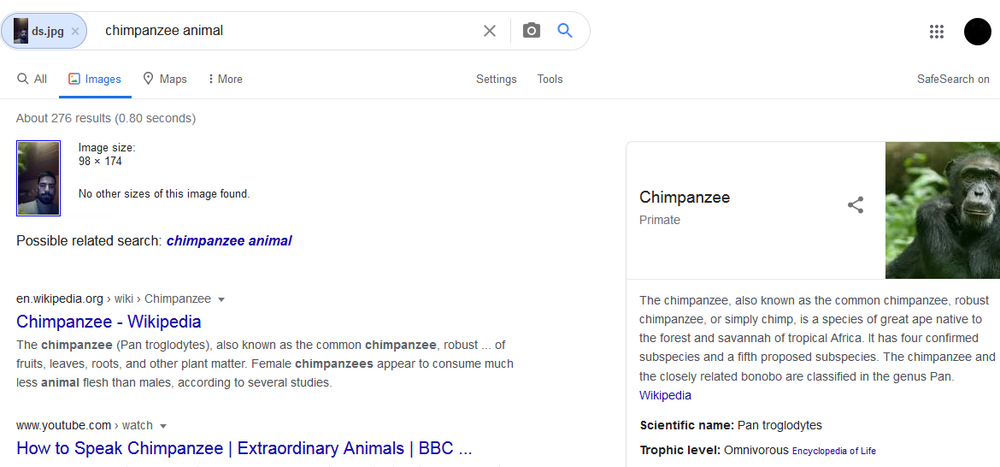Screen dimensions: 1000x467
Task: Select the Images tab
Action: [x=94, y=79]
